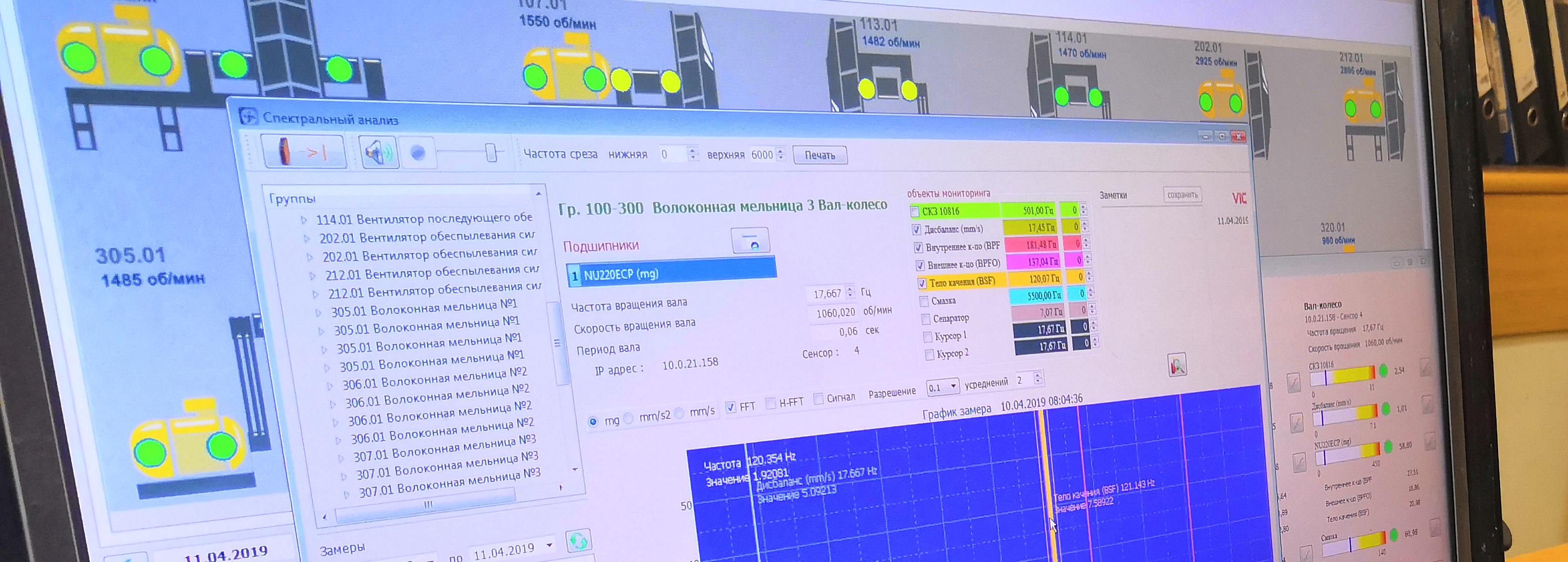Click the верхняя cutoff frequency field
Viewport: 1568px width, 562px height.
click(763, 155)
